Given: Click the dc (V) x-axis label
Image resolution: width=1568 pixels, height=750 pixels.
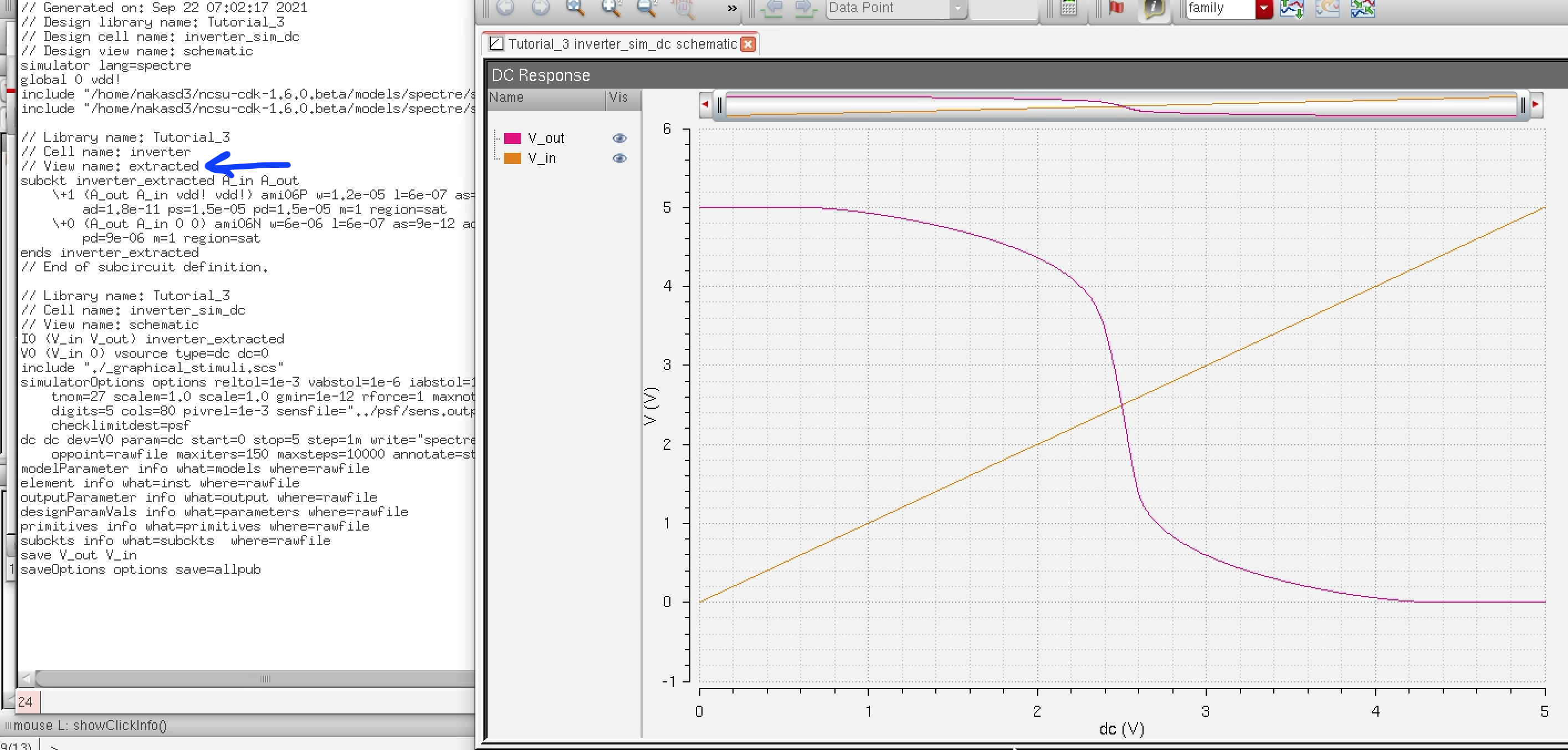Looking at the screenshot, I should pos(1122,728).
